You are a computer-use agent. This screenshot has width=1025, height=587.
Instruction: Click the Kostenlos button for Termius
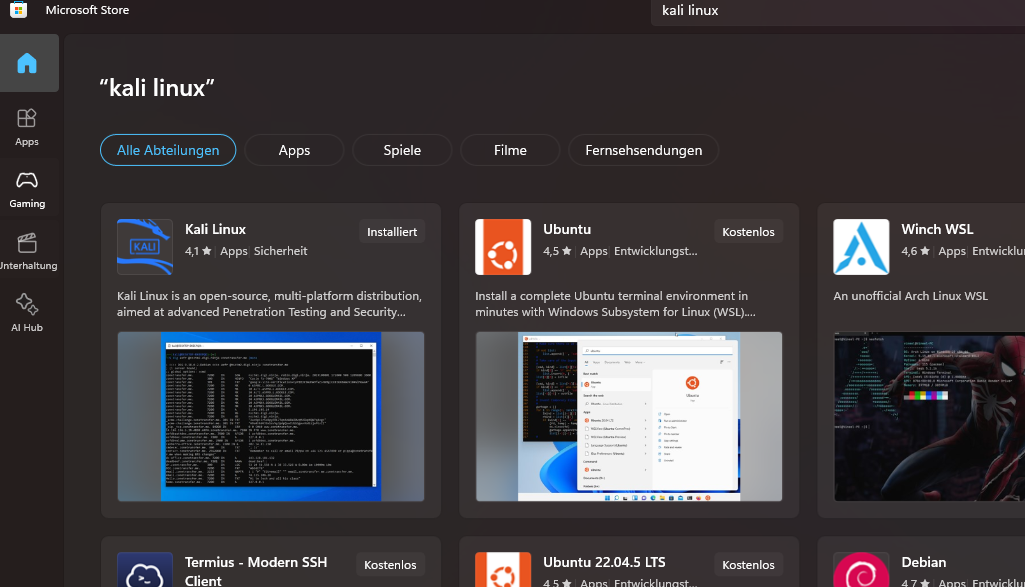click(x=390, y=564)
